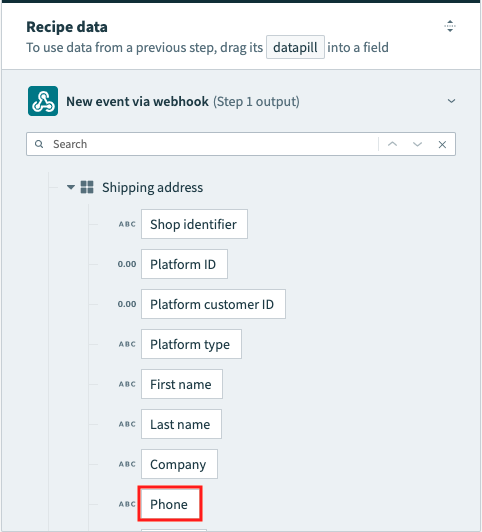This screenshot has height=532, width=482.
Task: Click the Shipping address object grid icon
Action: [x=87, y=187]
